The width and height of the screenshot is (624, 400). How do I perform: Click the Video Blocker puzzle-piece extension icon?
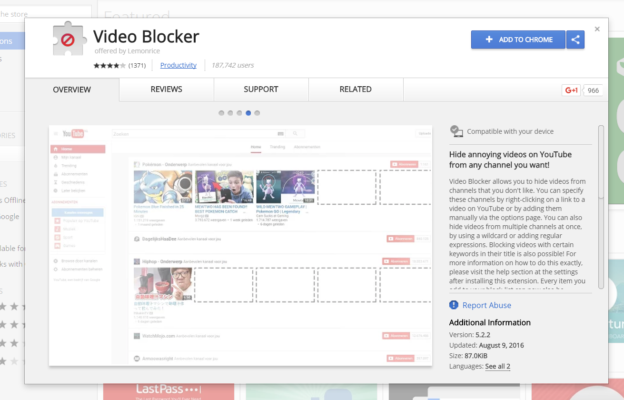[x=69, y=39]
